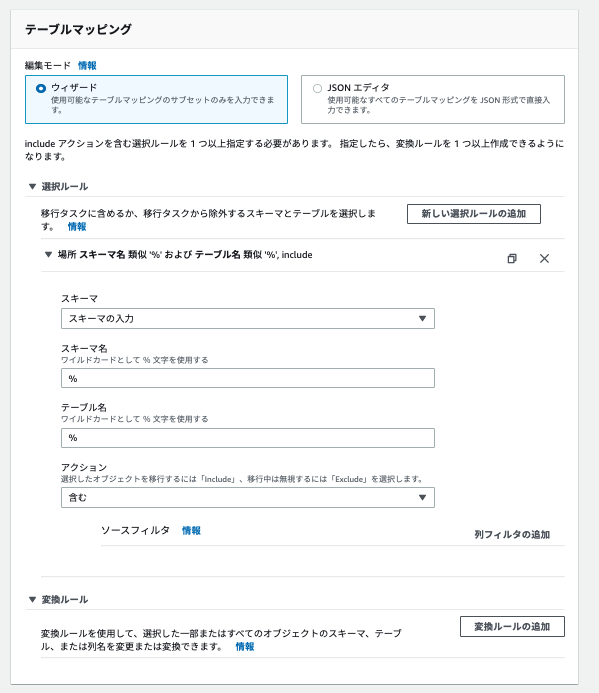Open 情報 link beside ソースフィルタ
Image resolution: width=599 pixels, height=693 pixels.
click(191, 530)
